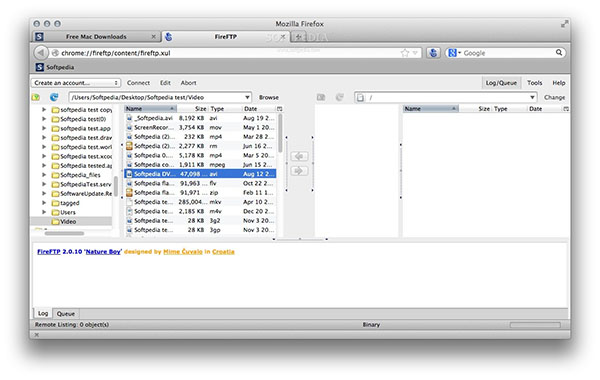
Task: Open the Croatia link
Action: click(x=223, y=251)
